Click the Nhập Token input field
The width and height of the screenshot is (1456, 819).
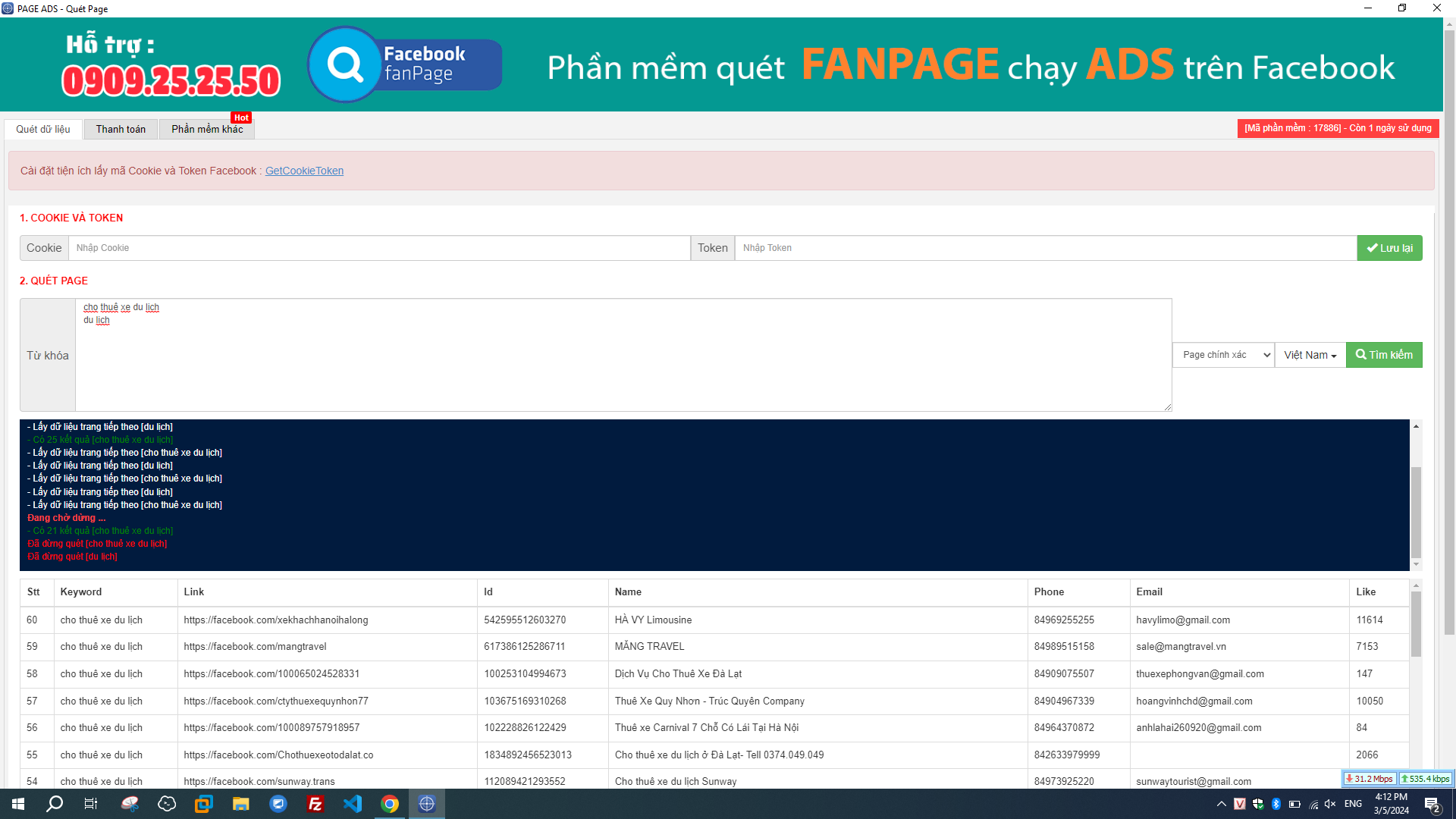click(1046, 248)
